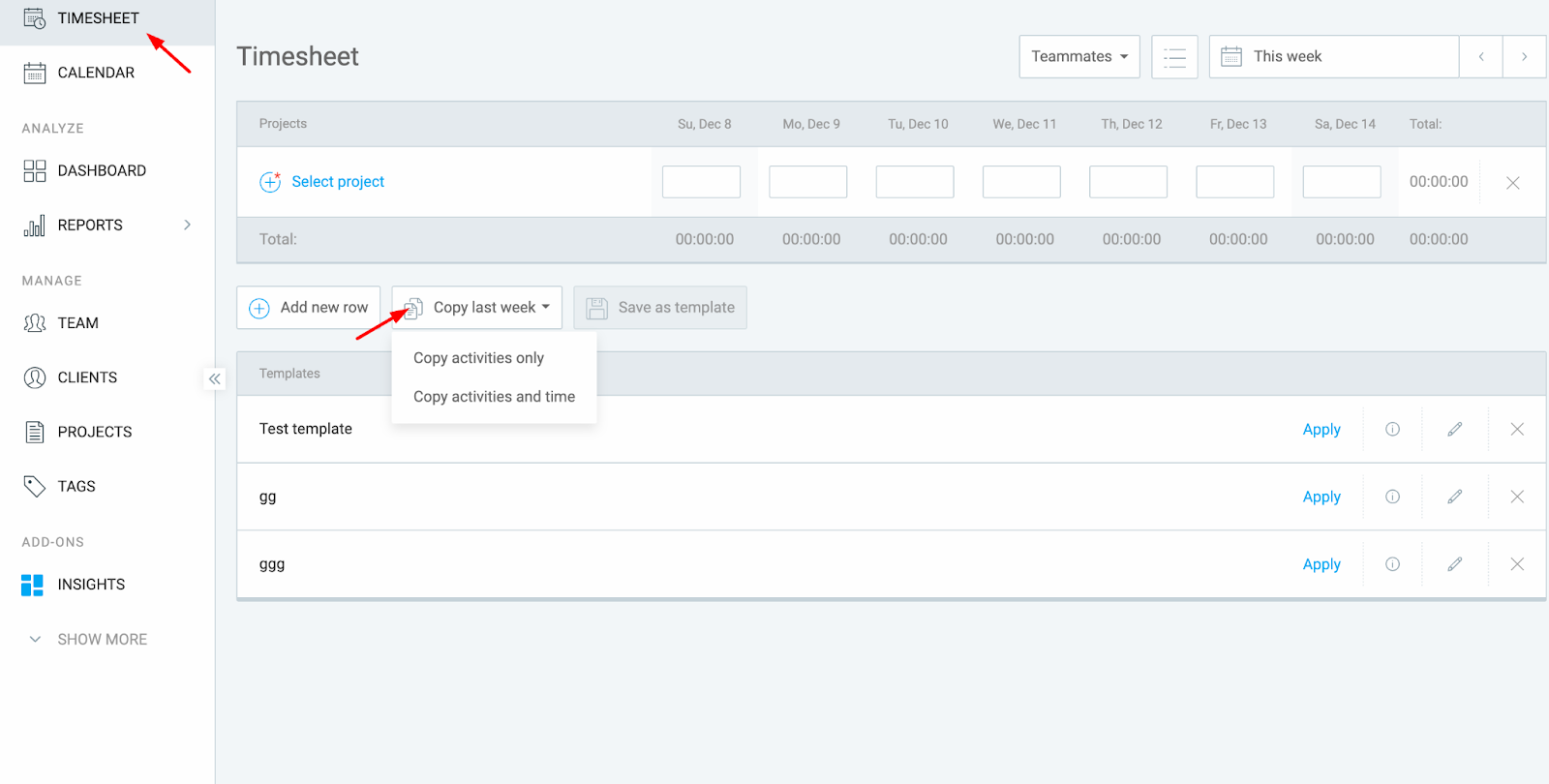Click the Select project link
1549x784 pixels.
pyautogui.click(x=338, y=182)
